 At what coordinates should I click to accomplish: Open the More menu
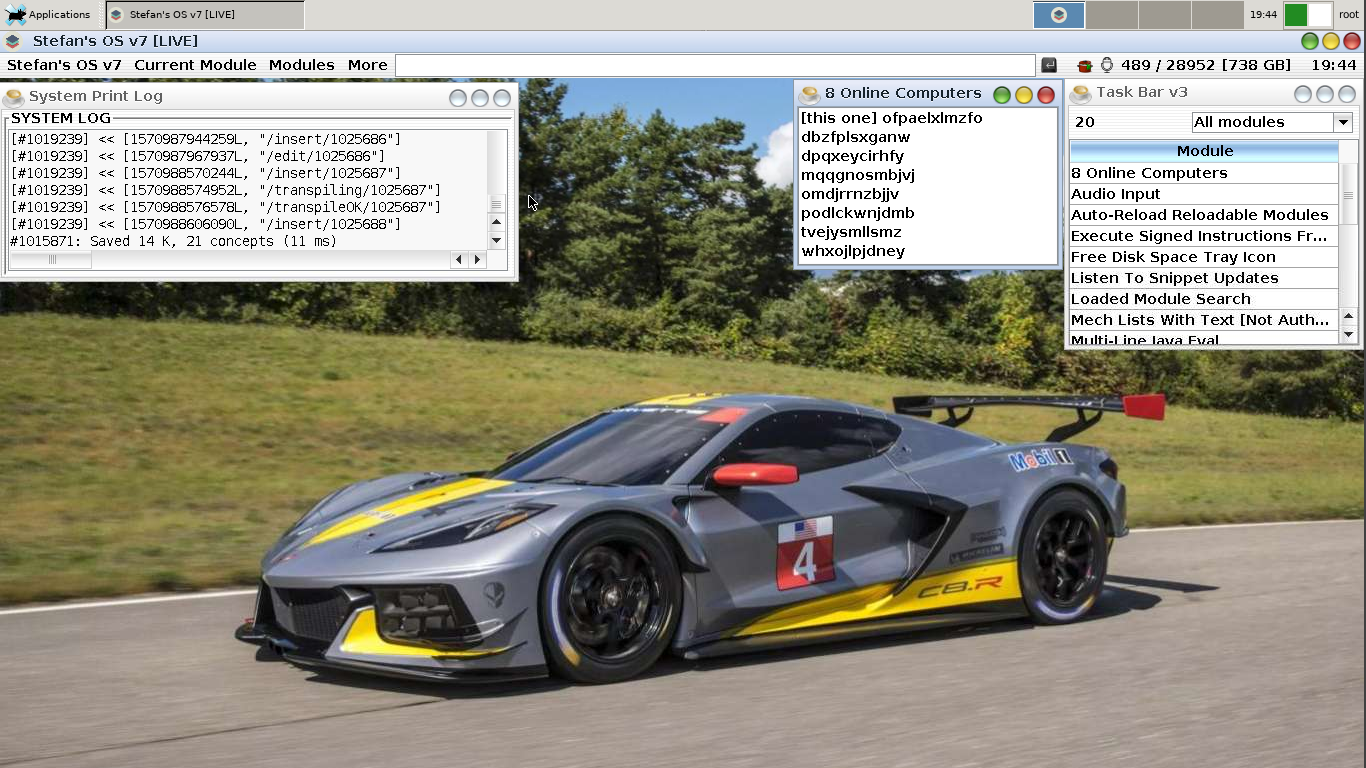pyautogui.click(x=367, y=65)
